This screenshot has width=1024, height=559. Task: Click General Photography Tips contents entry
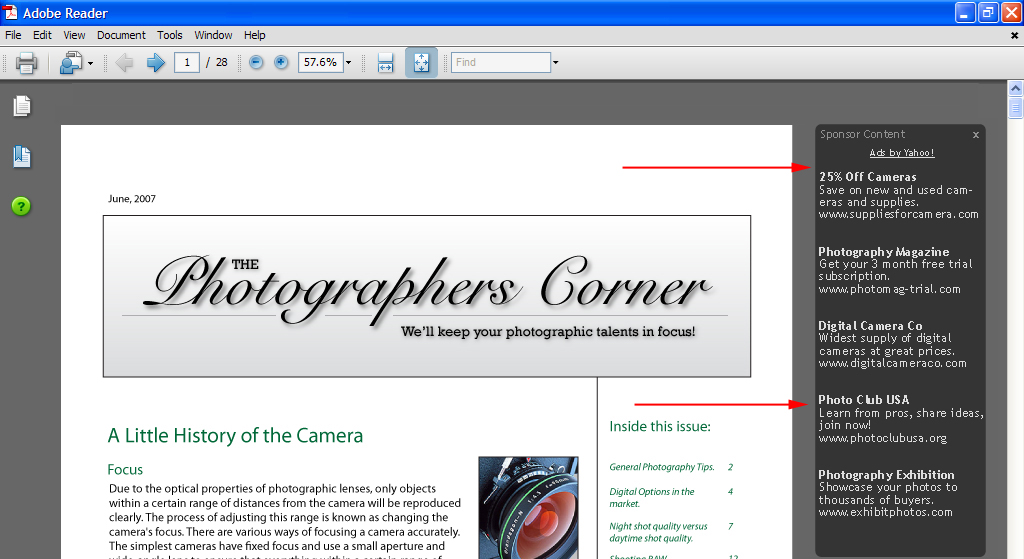click(x=662, y=467)
